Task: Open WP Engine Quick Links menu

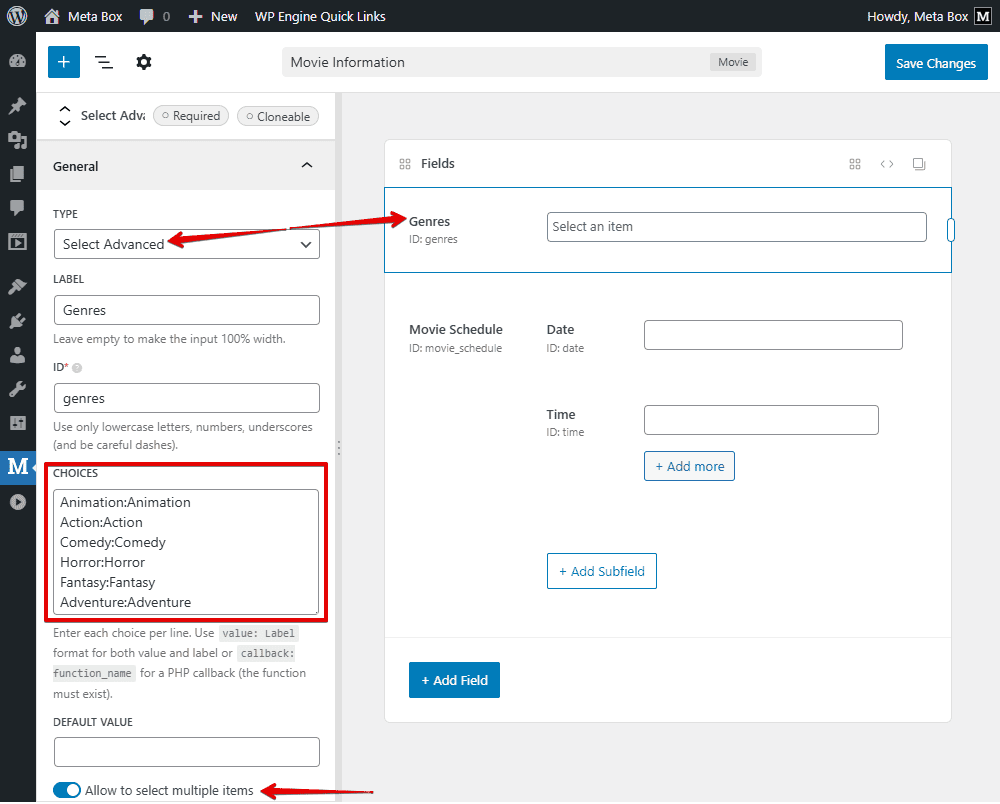Action: (320, 16)
